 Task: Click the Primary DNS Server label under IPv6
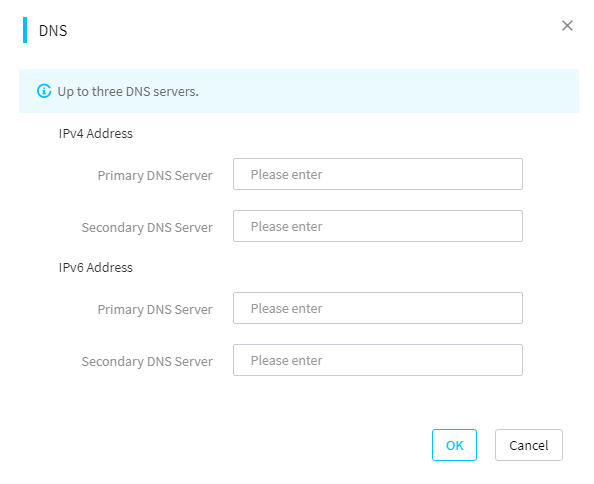(x=155, y=310)
